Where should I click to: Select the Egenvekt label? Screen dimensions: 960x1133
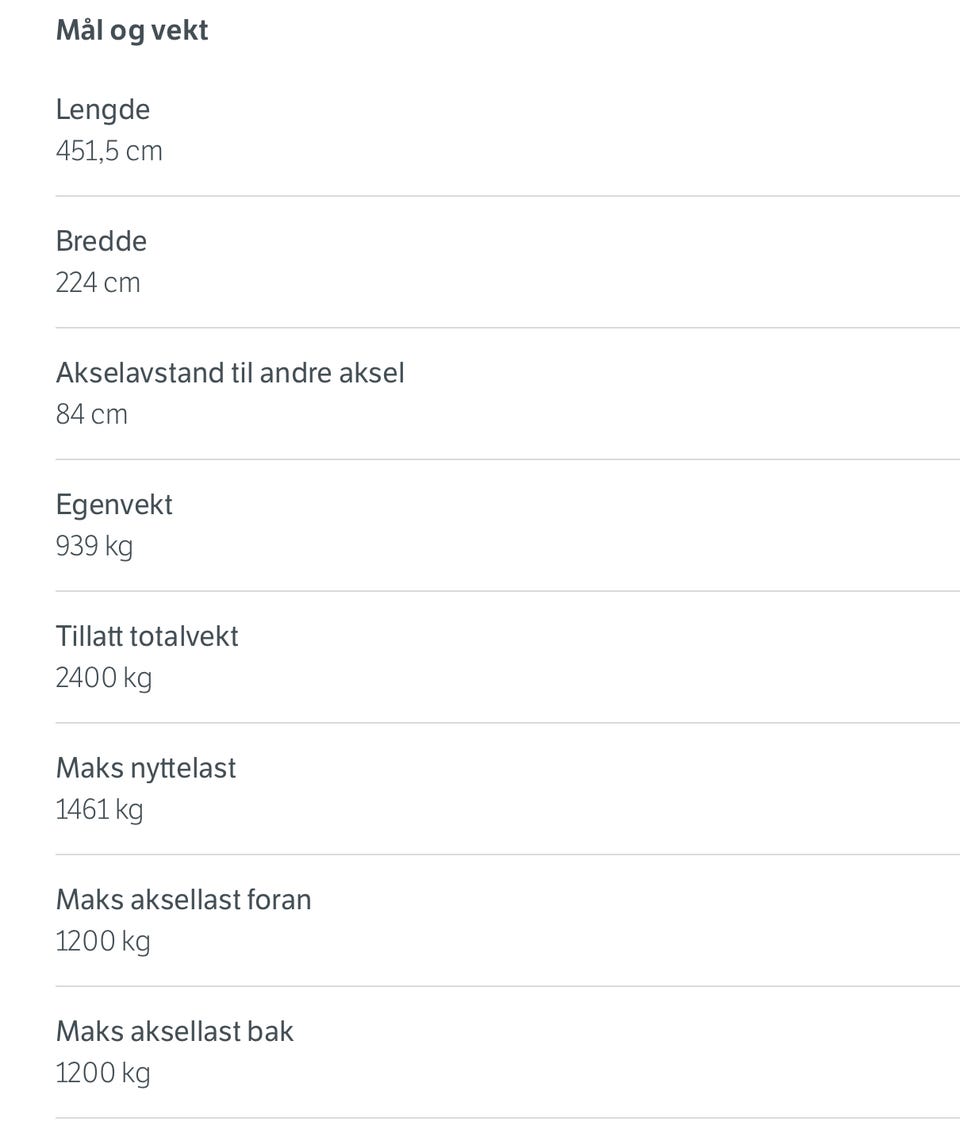click(114, 505)
